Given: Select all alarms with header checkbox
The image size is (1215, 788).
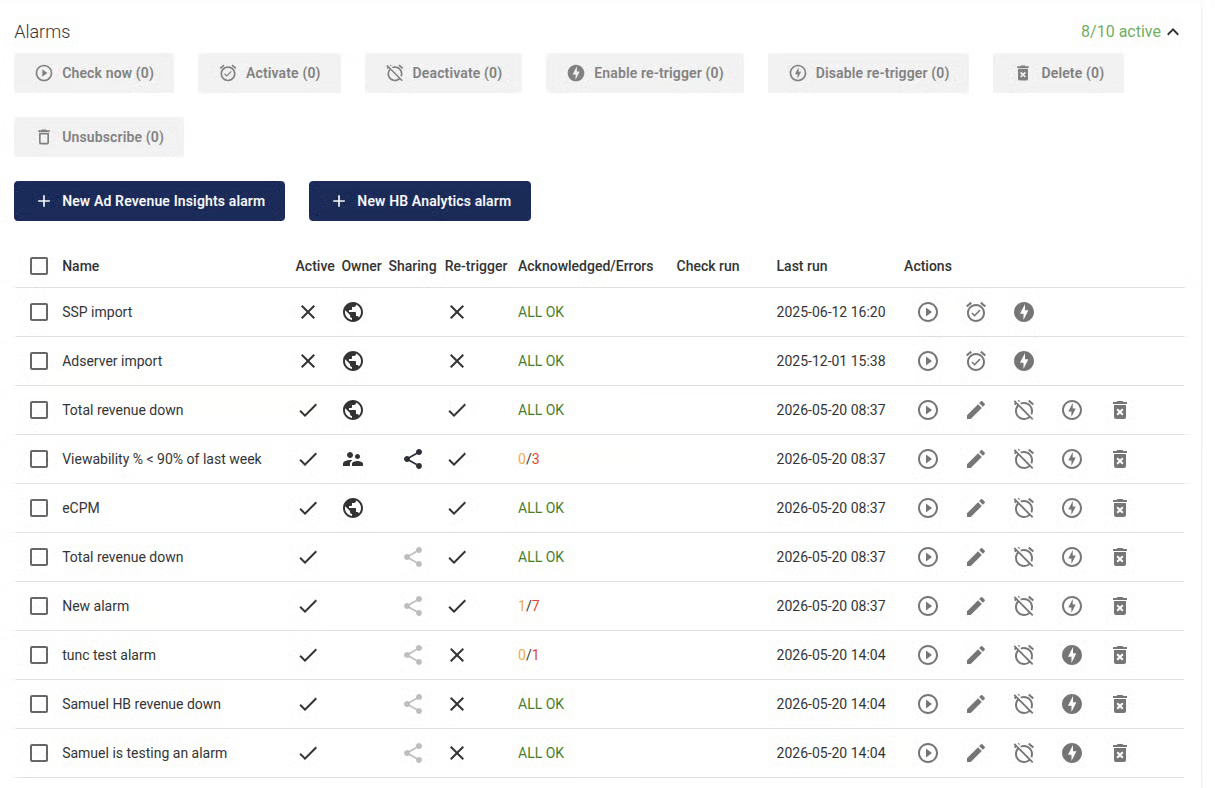Looking at the screenshot, I should click(x=39, y=266).
